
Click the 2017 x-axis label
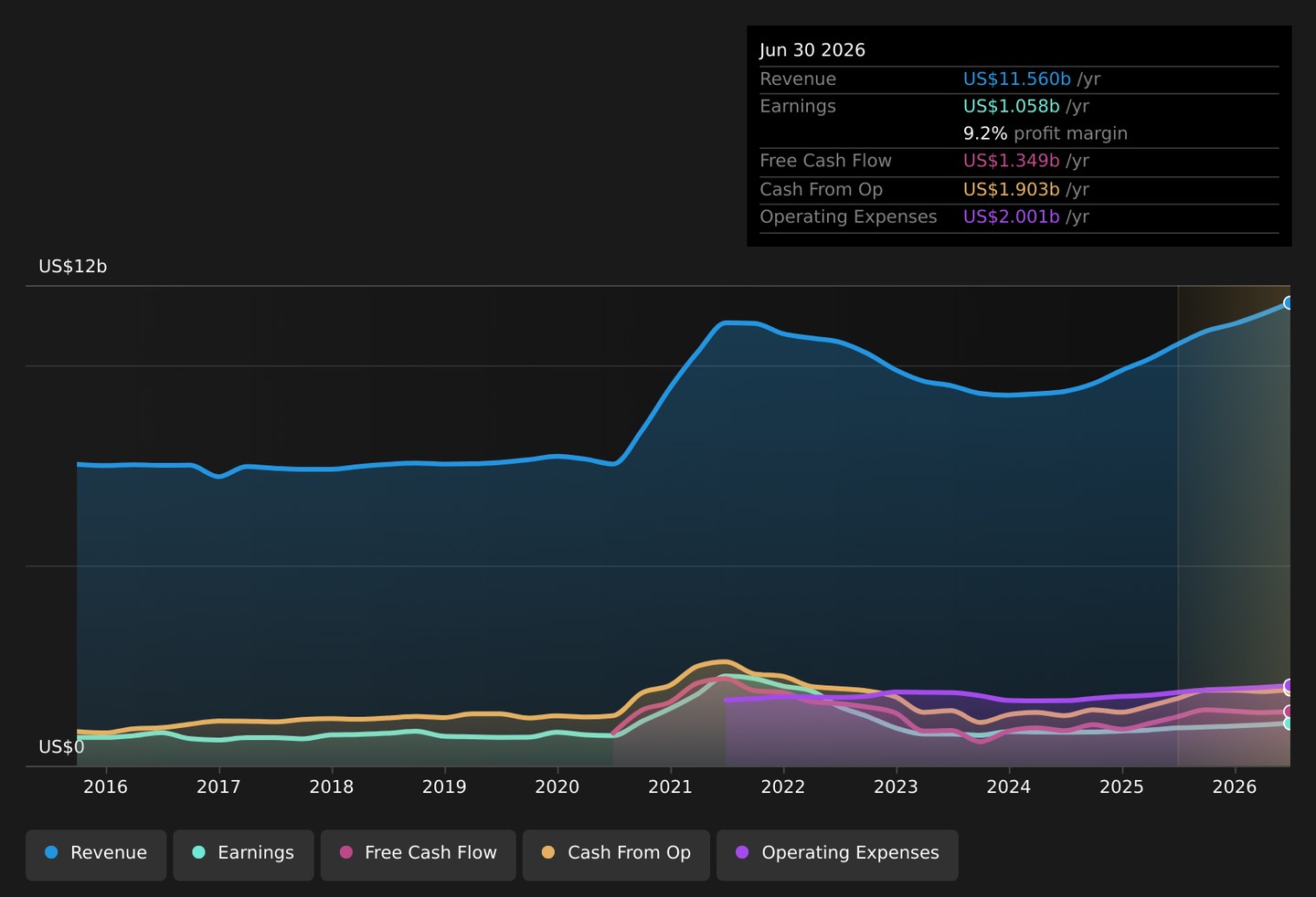pos(218,787)
